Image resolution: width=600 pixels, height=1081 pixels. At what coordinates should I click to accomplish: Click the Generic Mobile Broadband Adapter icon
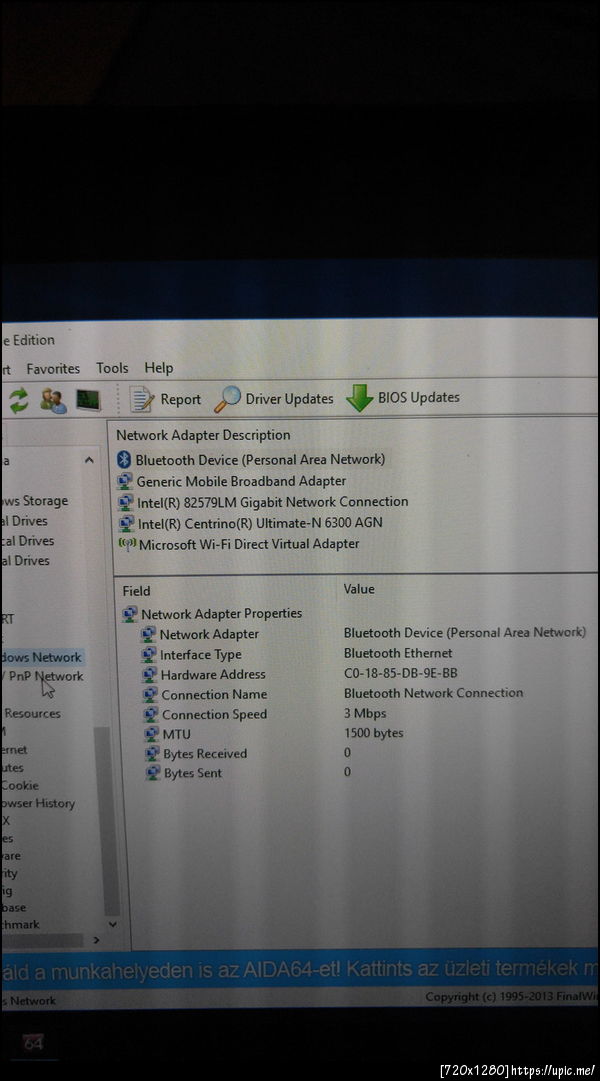[125, 481]
